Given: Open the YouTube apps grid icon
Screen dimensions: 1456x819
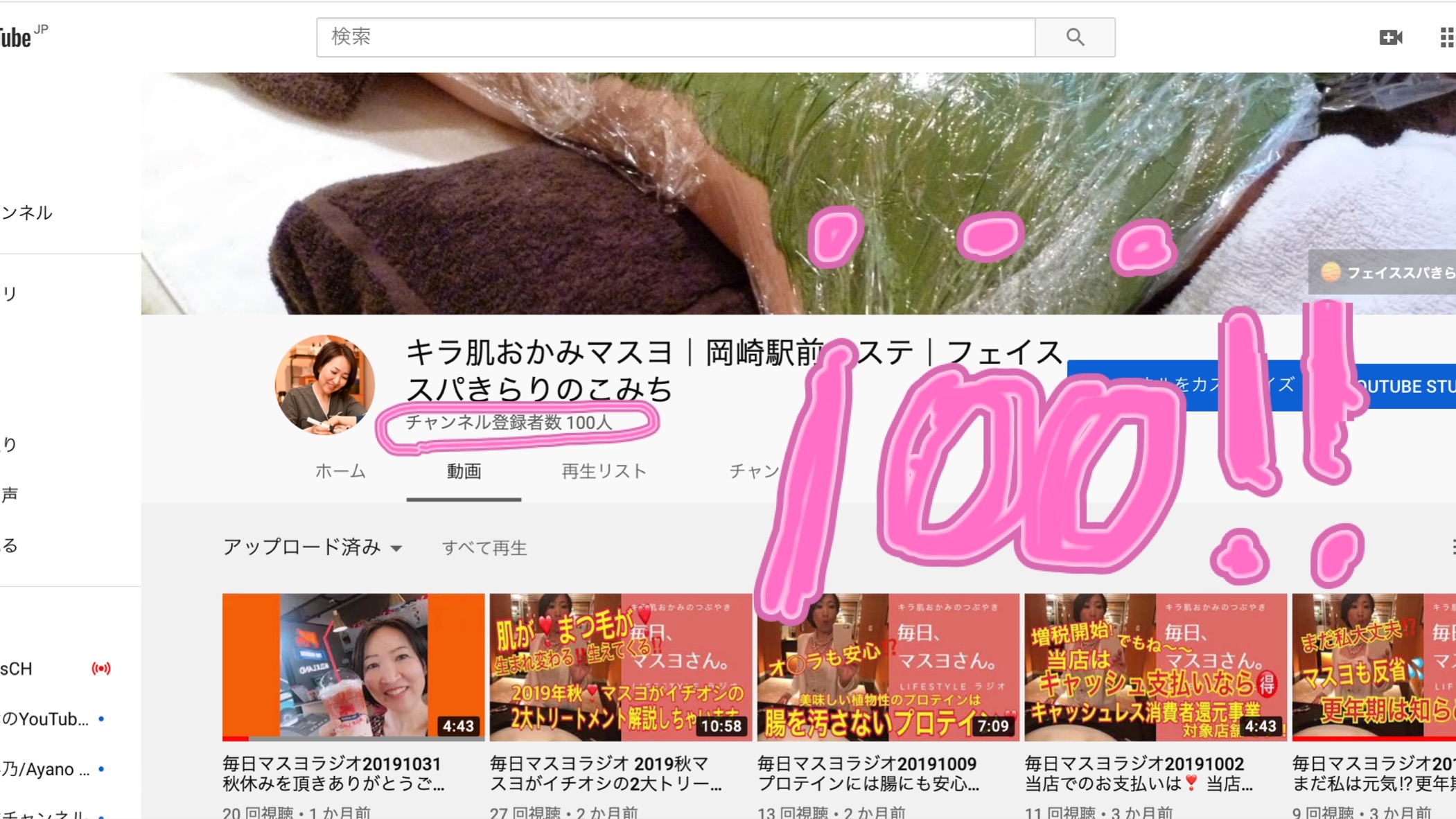Looking at the screenshot, I should (1447, 37).
